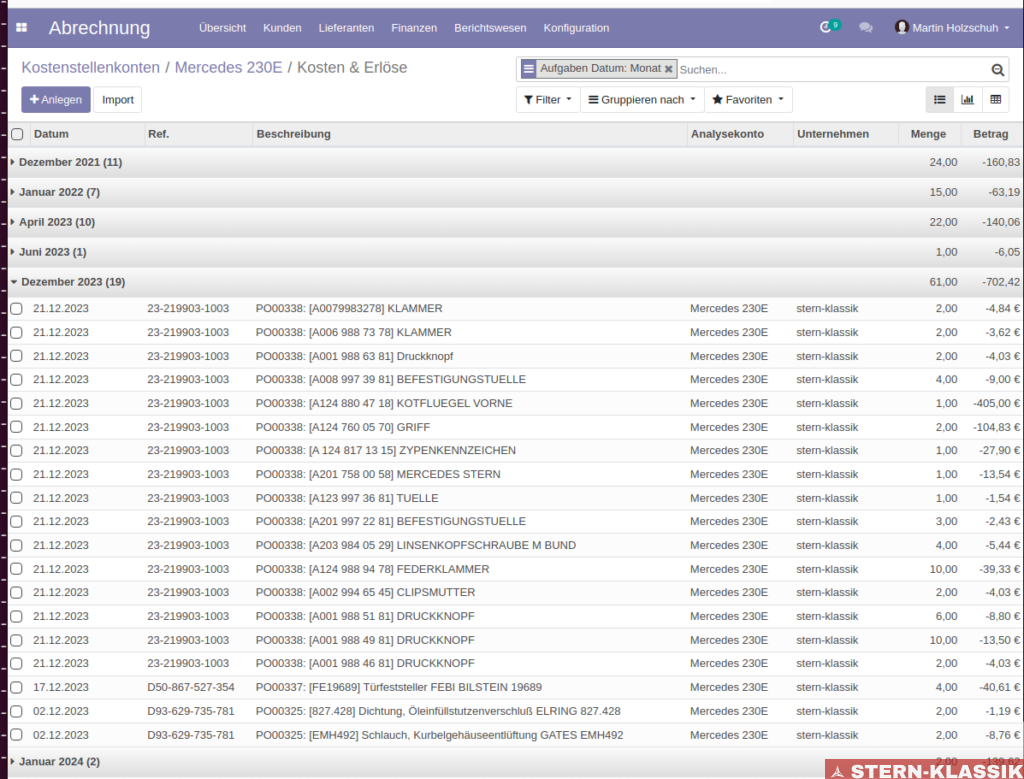Open BEFESTIGUNGSTUELLE A008 997 39 81 entry

coord(391,379)
